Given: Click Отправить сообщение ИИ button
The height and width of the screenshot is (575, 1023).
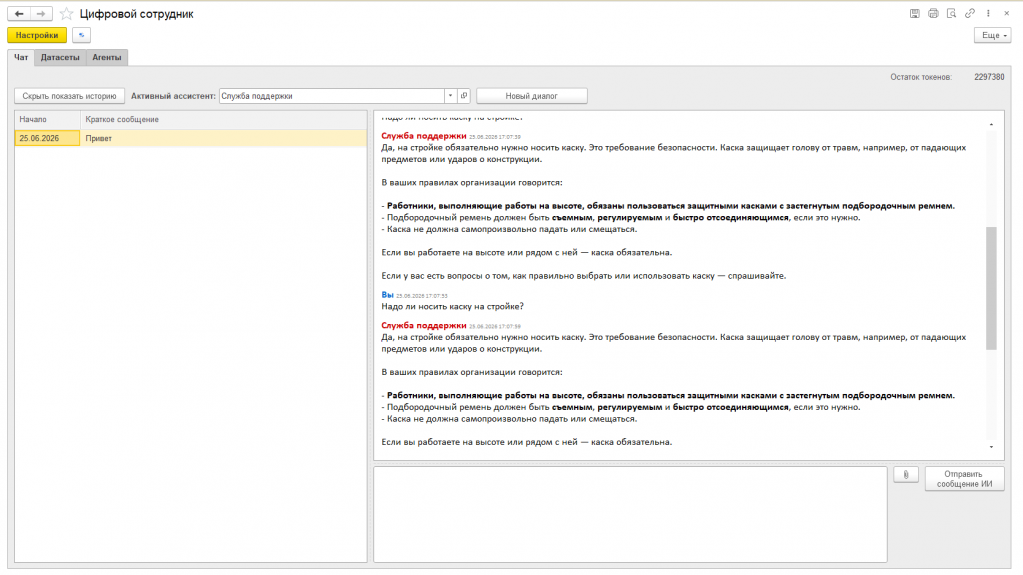Looking at the screenshot, I should click(964, 479).
